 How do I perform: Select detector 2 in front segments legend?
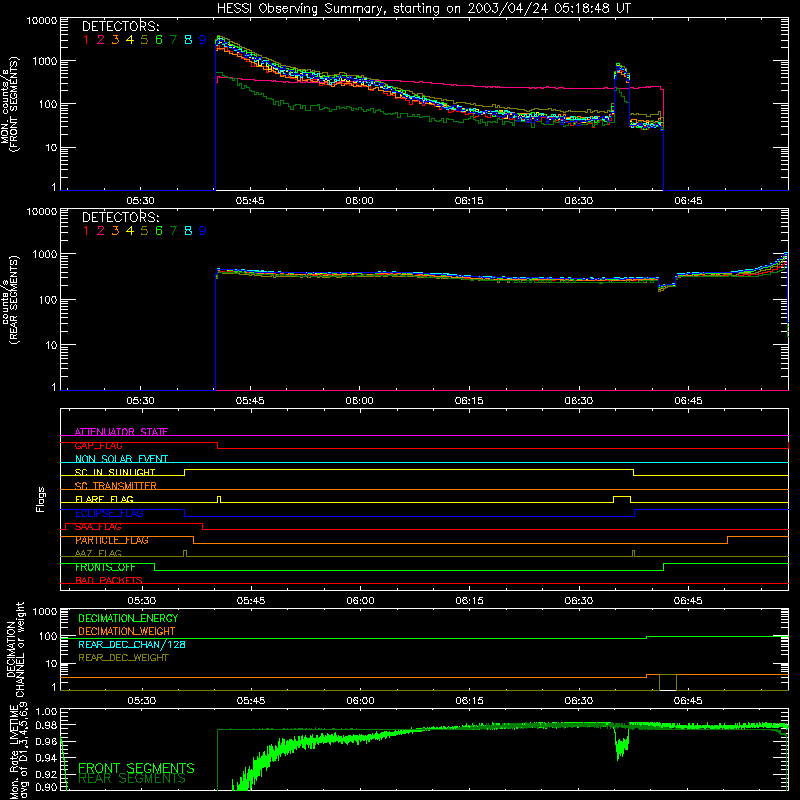pos(101,40)
